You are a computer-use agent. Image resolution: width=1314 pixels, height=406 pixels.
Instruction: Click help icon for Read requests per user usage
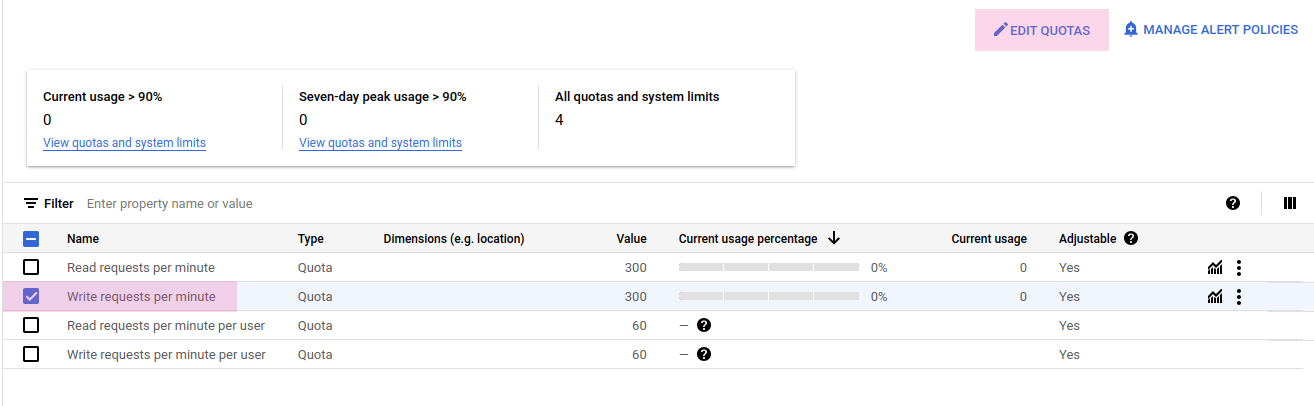(x=704, y=326)
